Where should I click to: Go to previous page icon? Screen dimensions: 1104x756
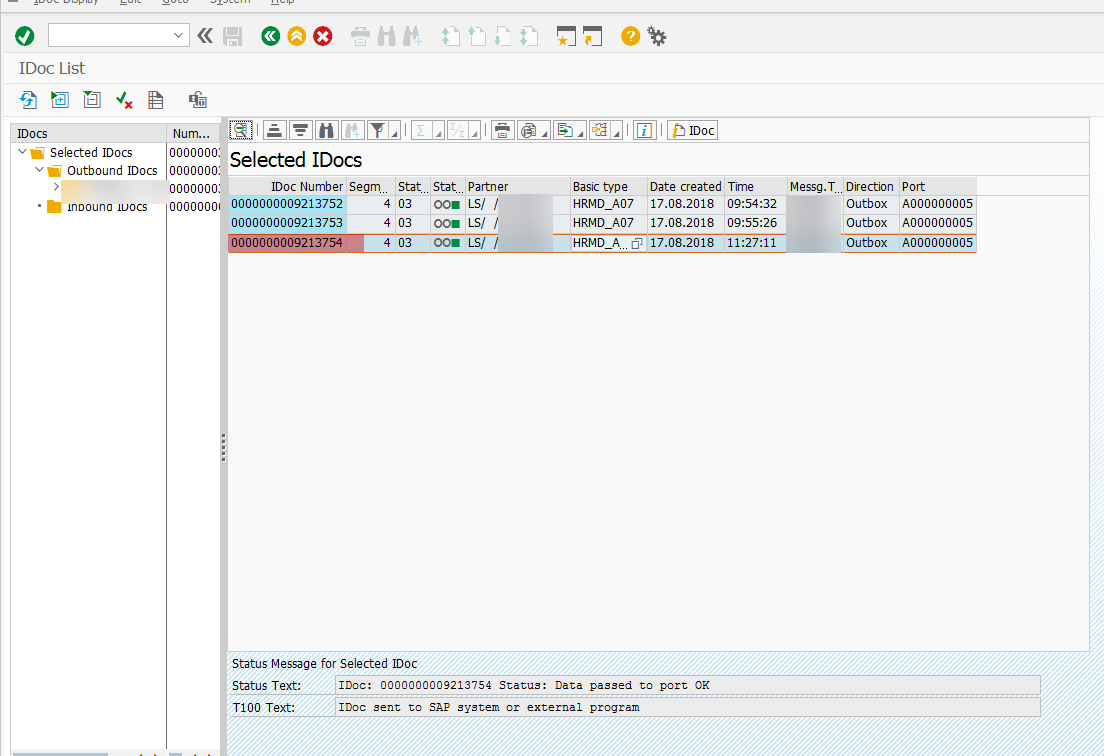[477, 36]
